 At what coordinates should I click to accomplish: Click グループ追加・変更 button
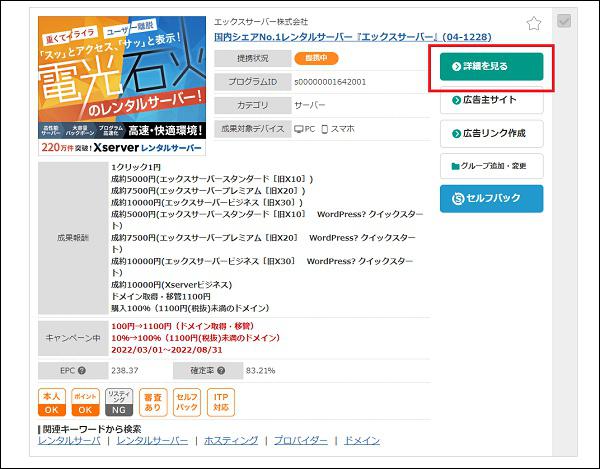[x=491, y=166]
